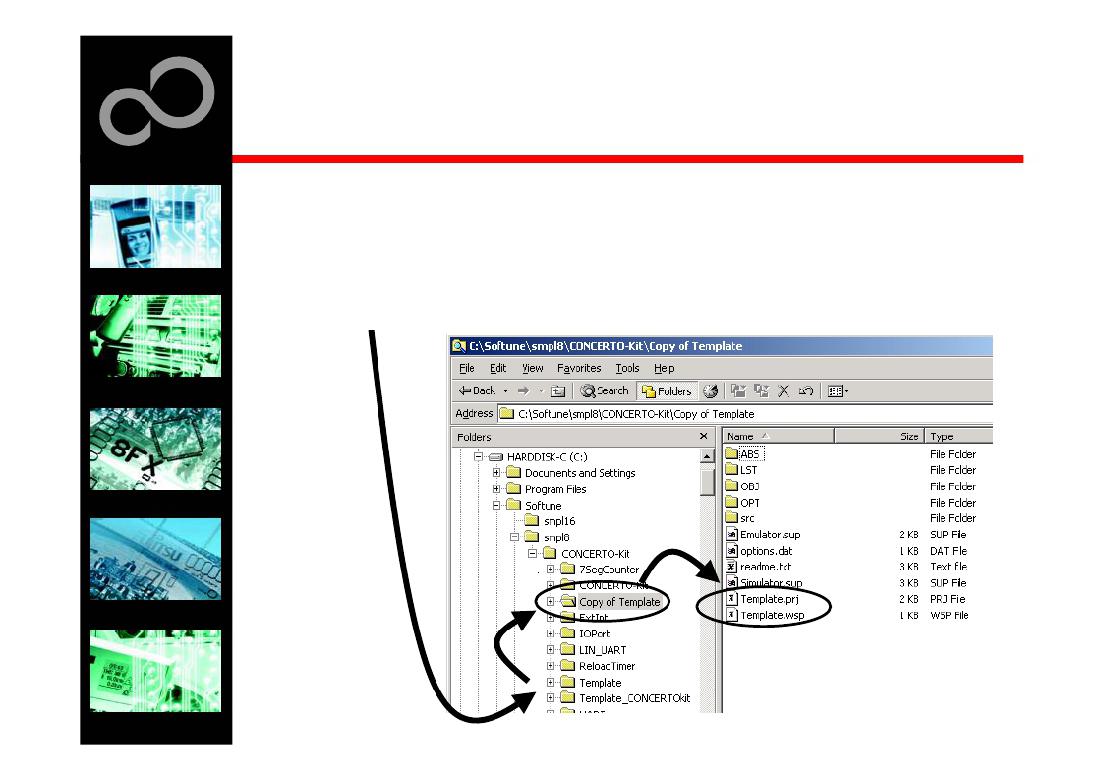
Task: Click the Undo toolbar icon
Action: pyautogui.click(x=806, y=391)
